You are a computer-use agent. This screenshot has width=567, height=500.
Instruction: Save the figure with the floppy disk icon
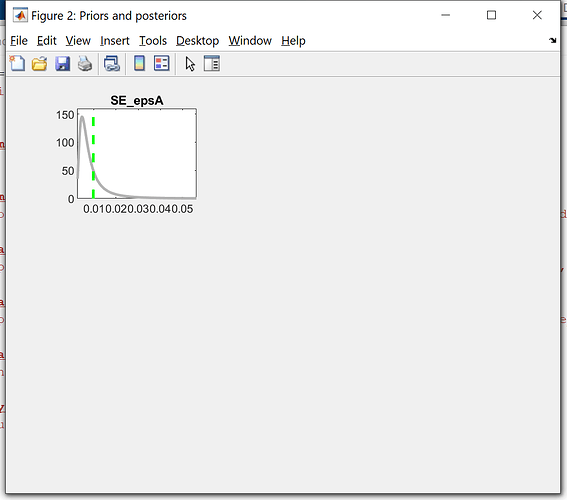62,64
